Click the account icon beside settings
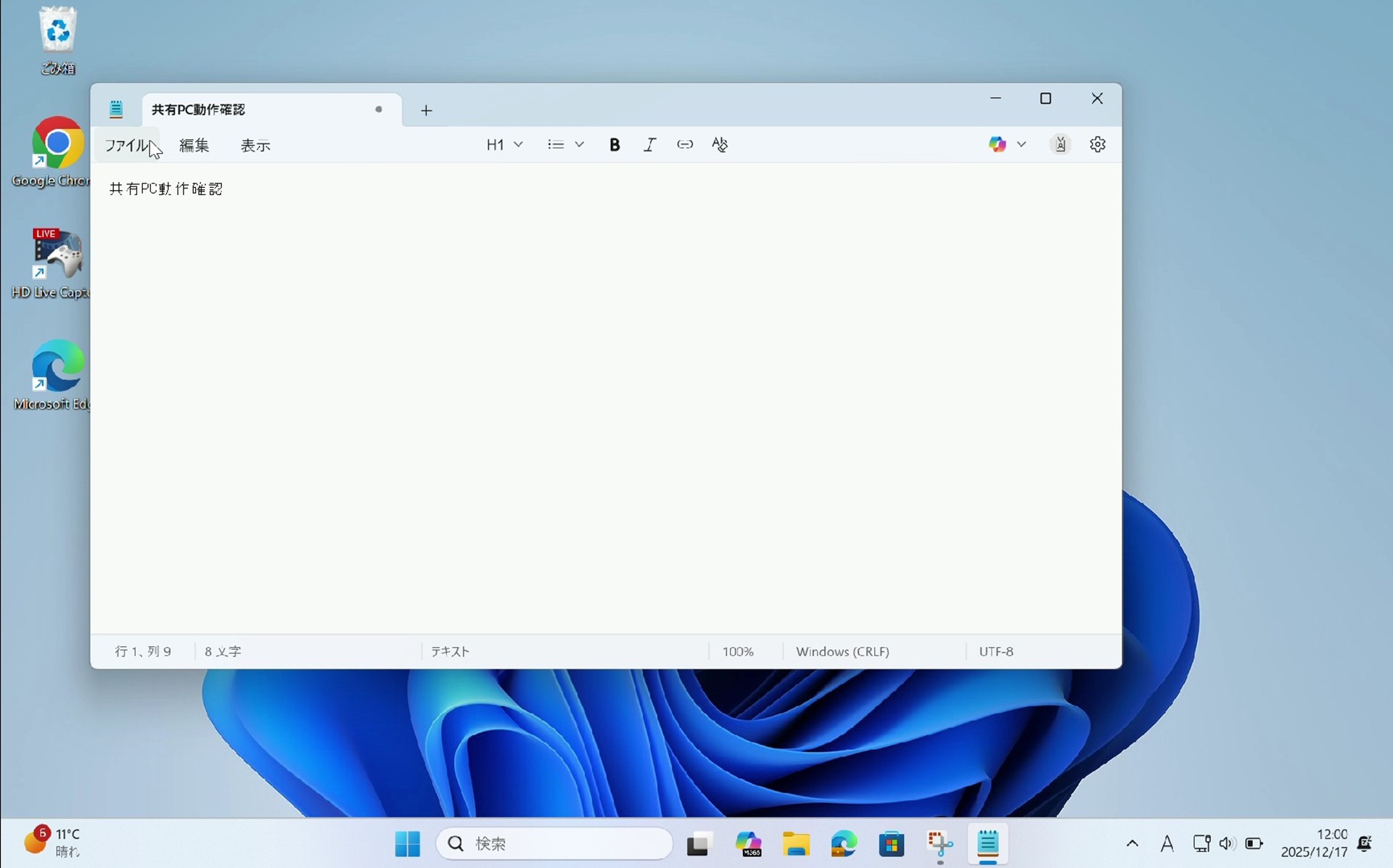 click(x=1060, y=144)
